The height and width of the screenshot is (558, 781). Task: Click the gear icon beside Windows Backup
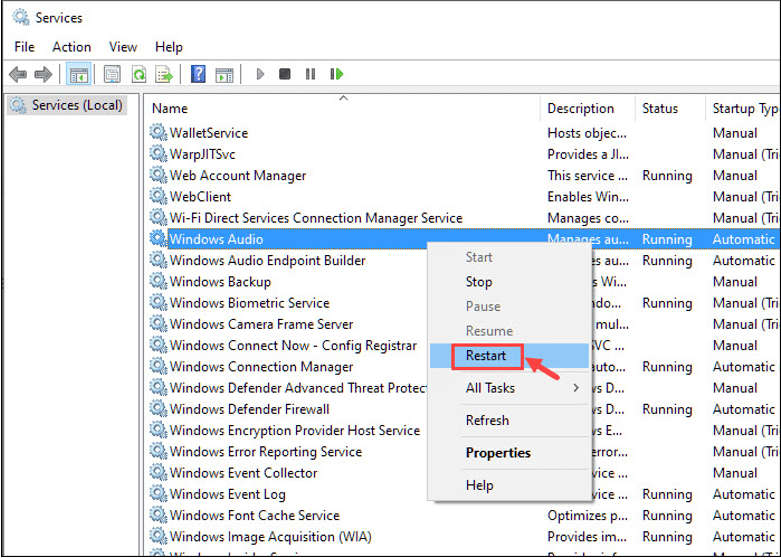click(158, 281)
